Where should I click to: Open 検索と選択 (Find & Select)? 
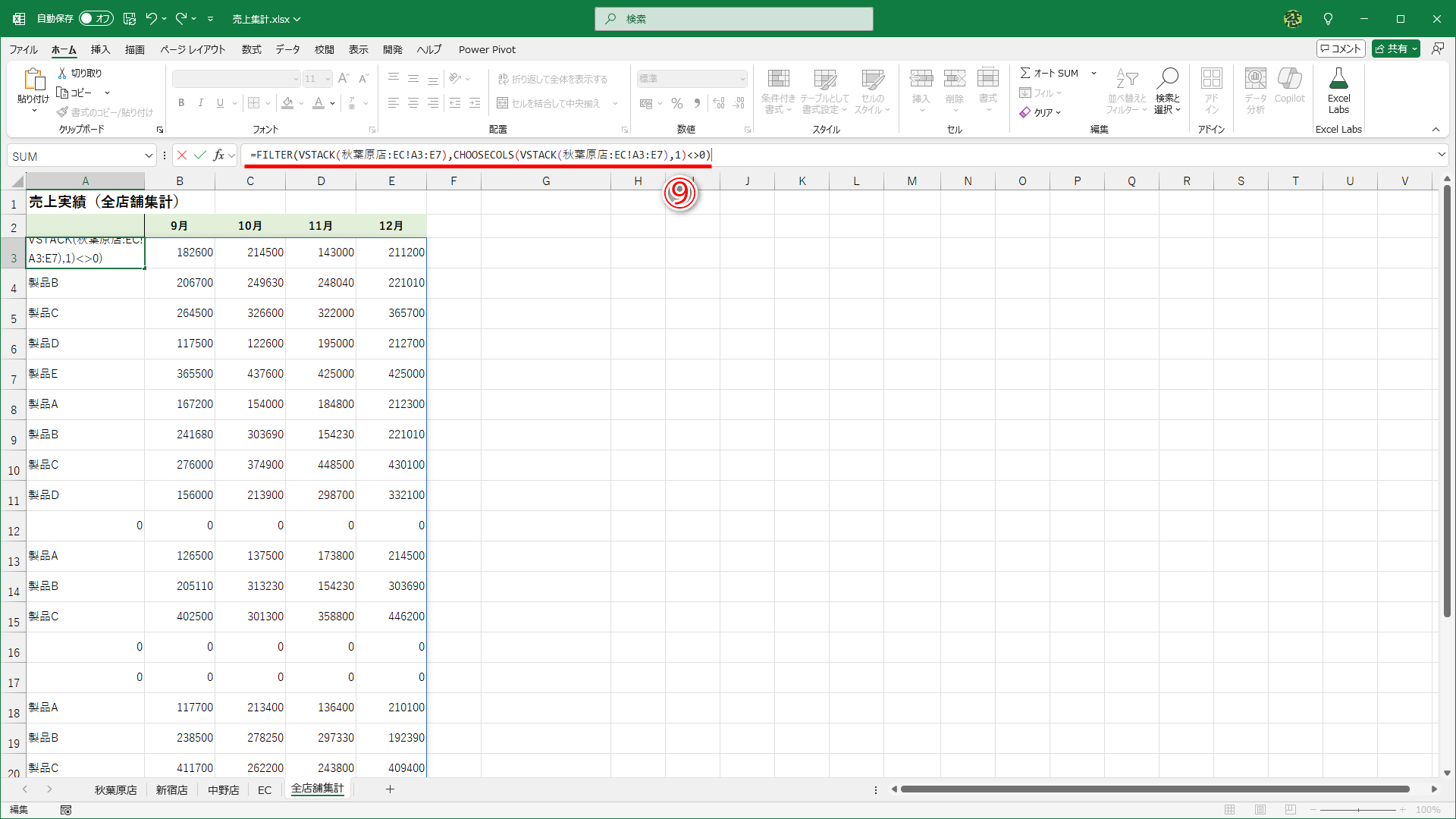[1168, 91]
